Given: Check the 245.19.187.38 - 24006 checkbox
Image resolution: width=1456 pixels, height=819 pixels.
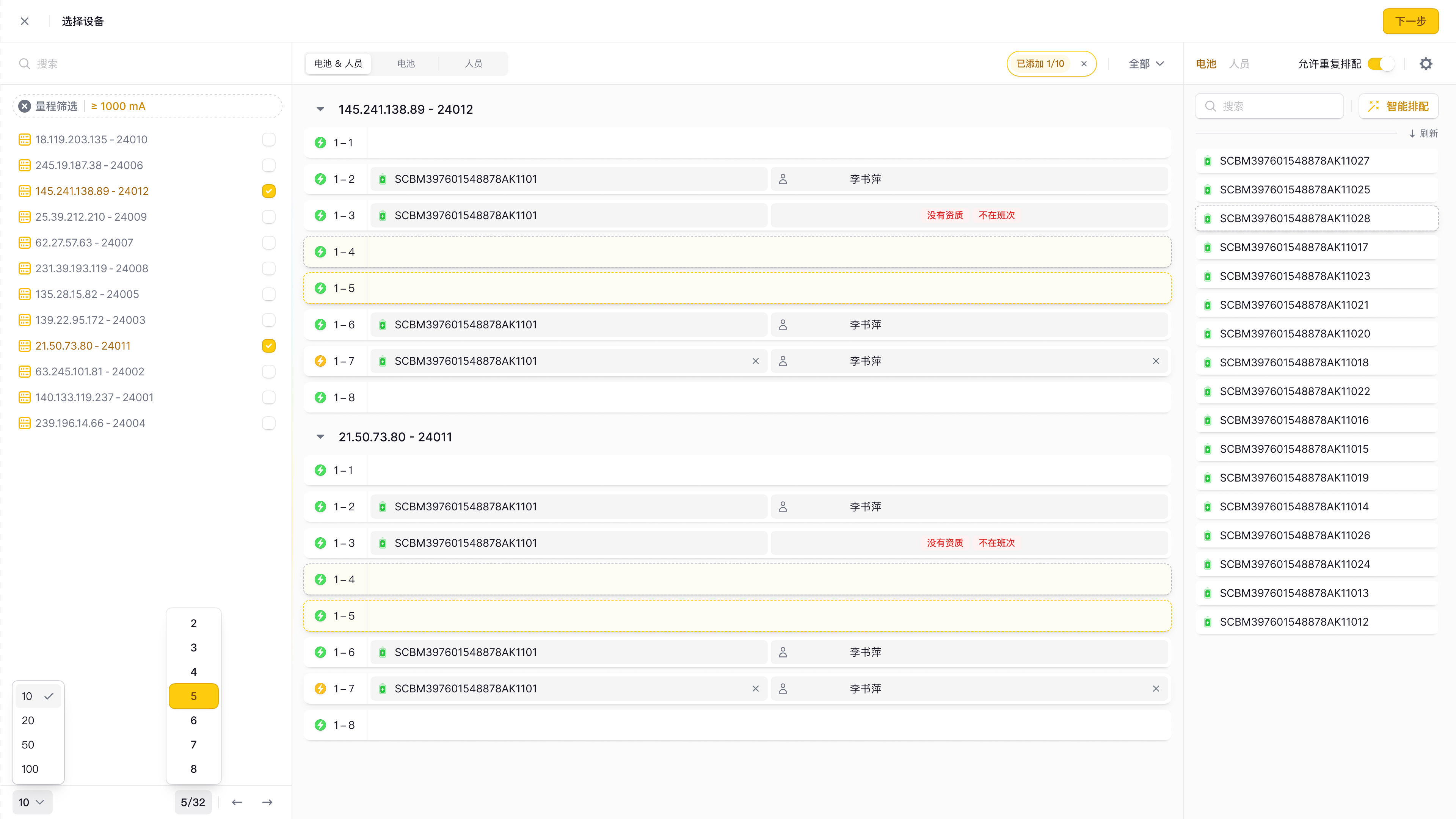Looking at the screenshot, I should coord(269,166).
